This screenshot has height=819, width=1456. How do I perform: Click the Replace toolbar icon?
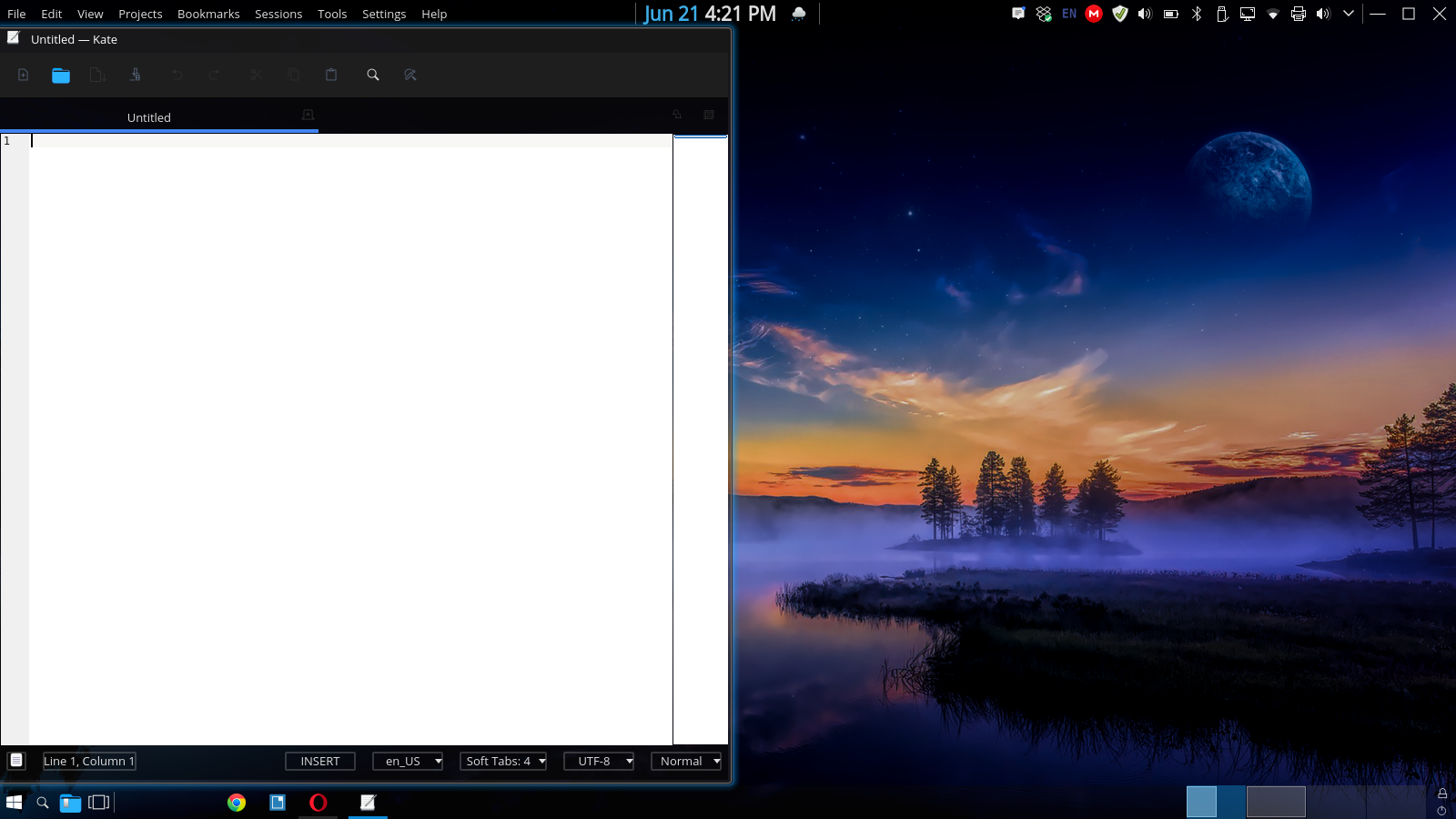click(x=410, y=75)
